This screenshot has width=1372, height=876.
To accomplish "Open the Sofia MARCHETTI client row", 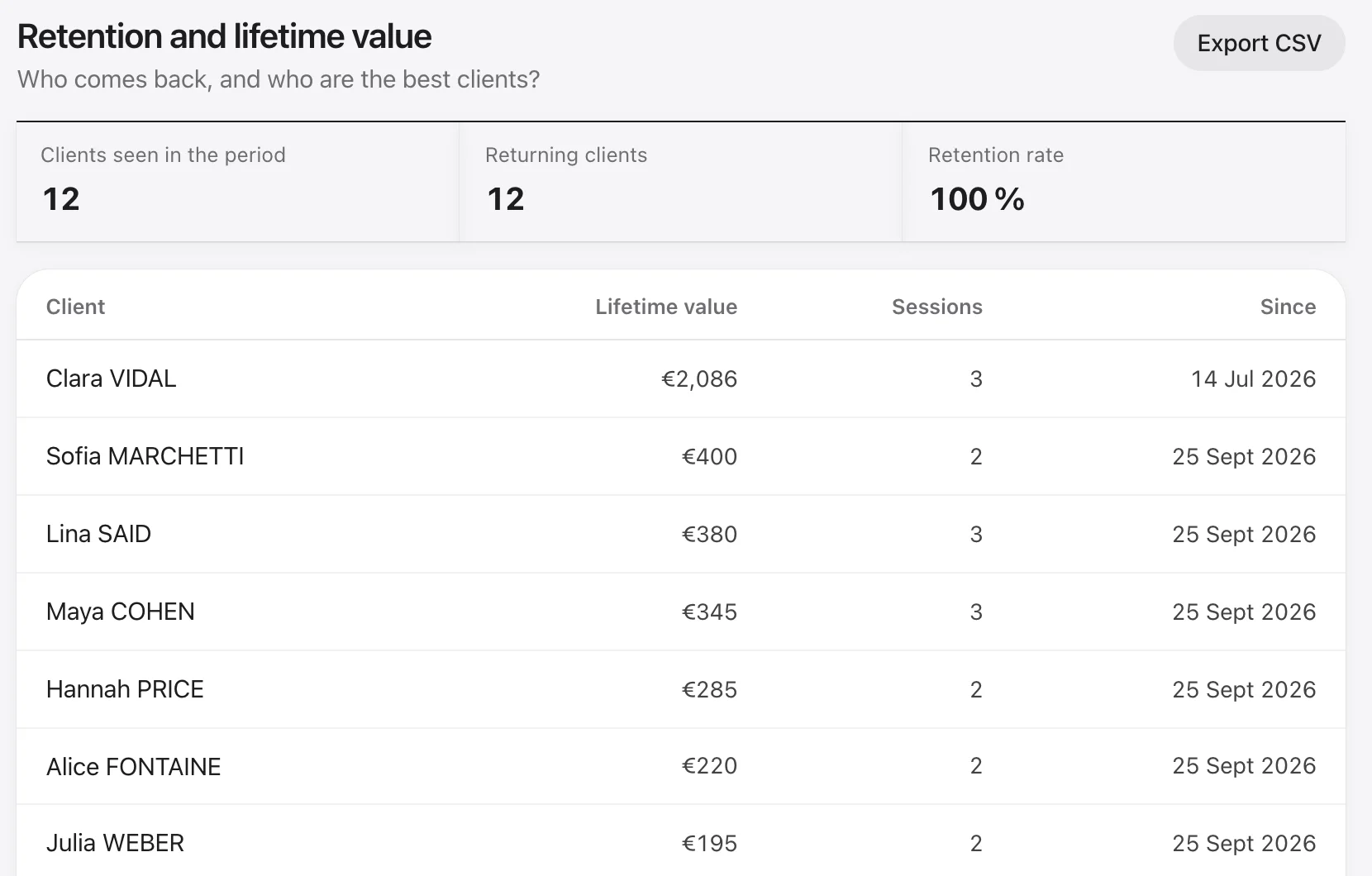I will [681, 456].
